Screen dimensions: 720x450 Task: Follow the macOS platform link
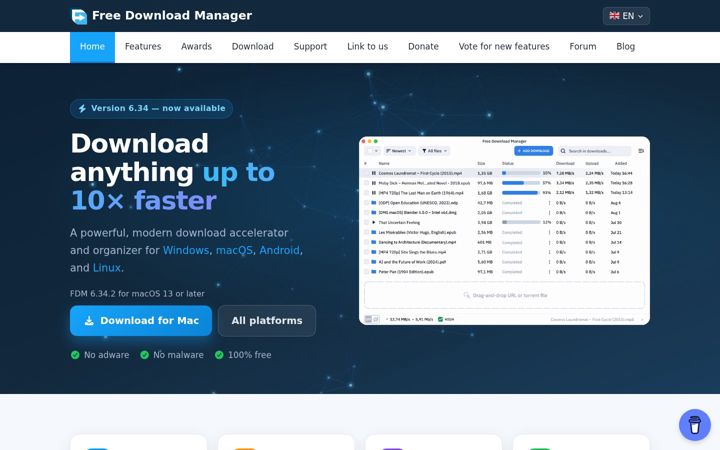[234, 250]
